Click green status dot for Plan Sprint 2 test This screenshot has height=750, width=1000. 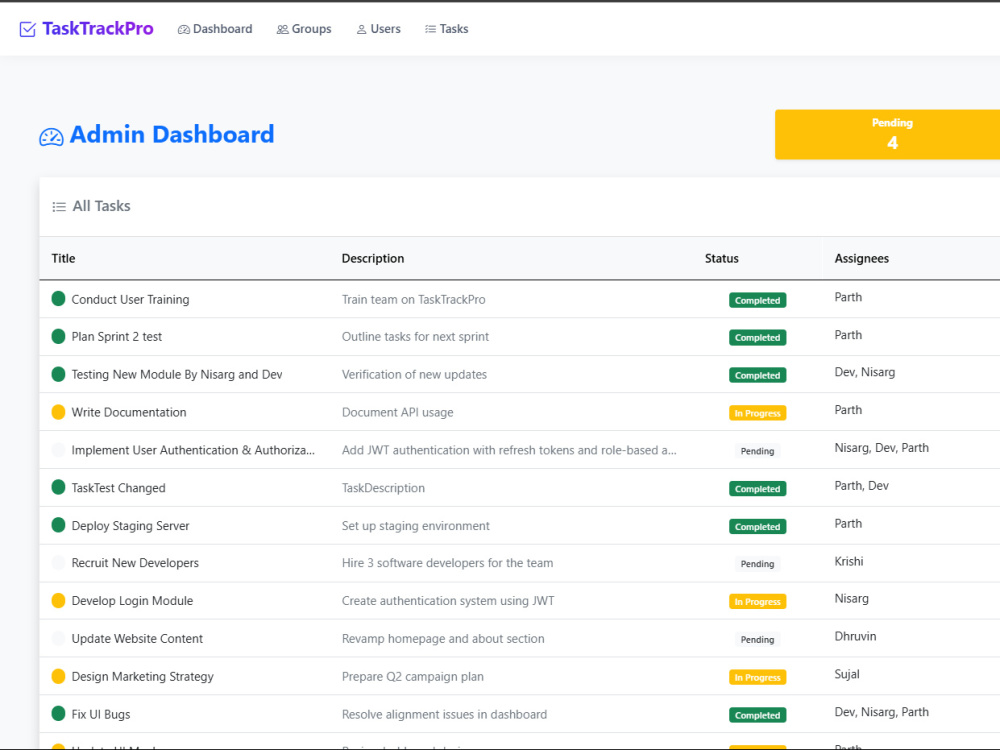(58, 336)
